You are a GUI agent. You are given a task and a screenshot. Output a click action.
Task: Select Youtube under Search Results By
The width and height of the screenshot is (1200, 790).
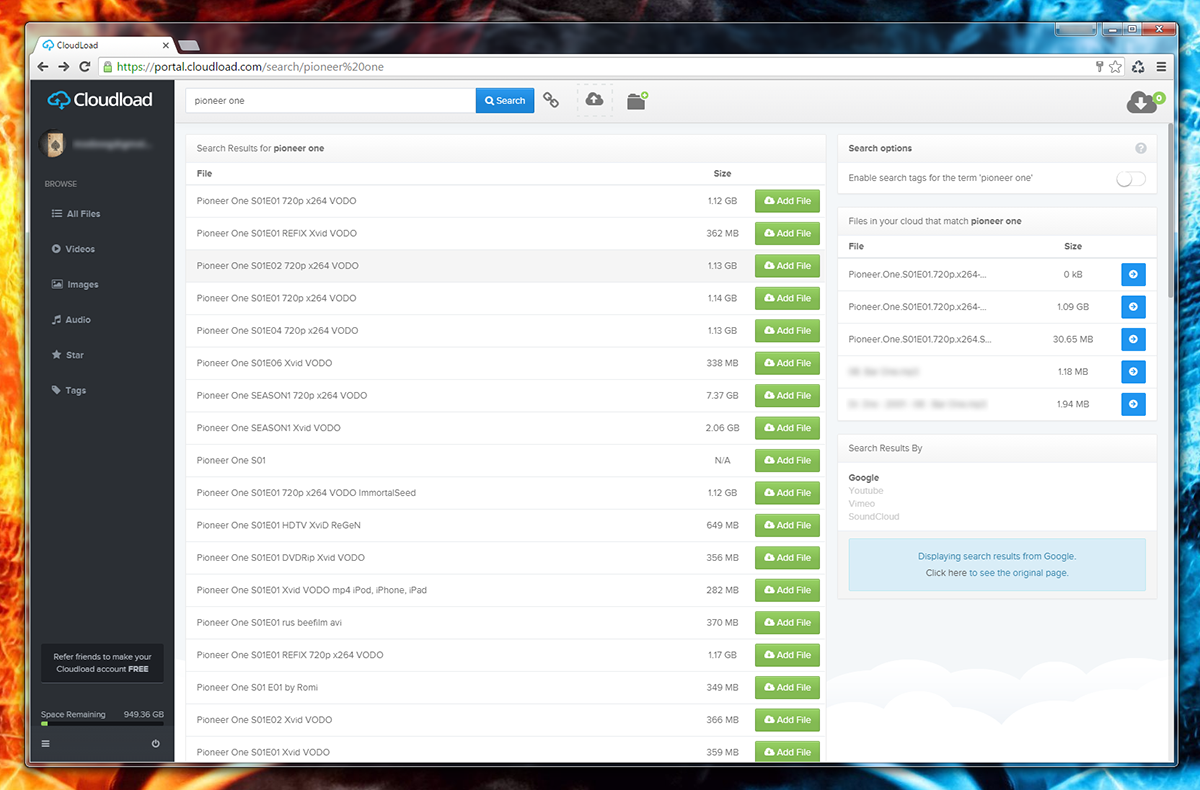866,491
